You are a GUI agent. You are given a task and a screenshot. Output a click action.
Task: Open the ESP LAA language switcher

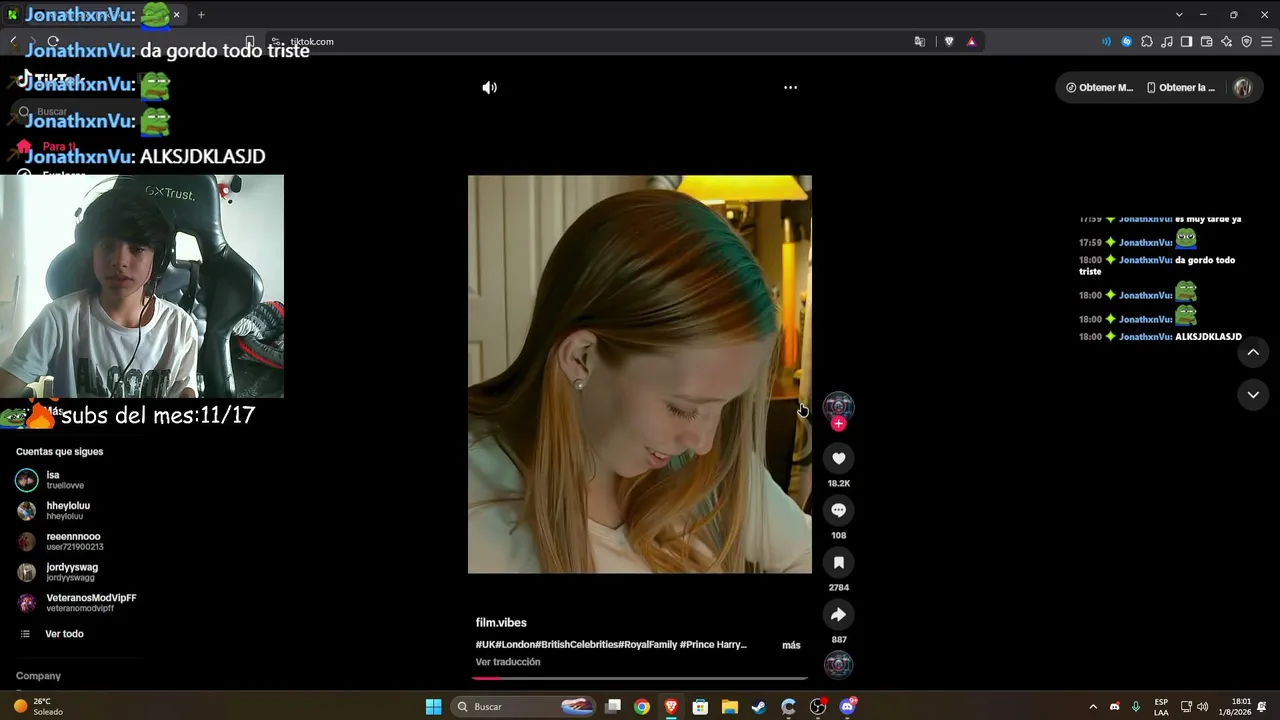1161,707
